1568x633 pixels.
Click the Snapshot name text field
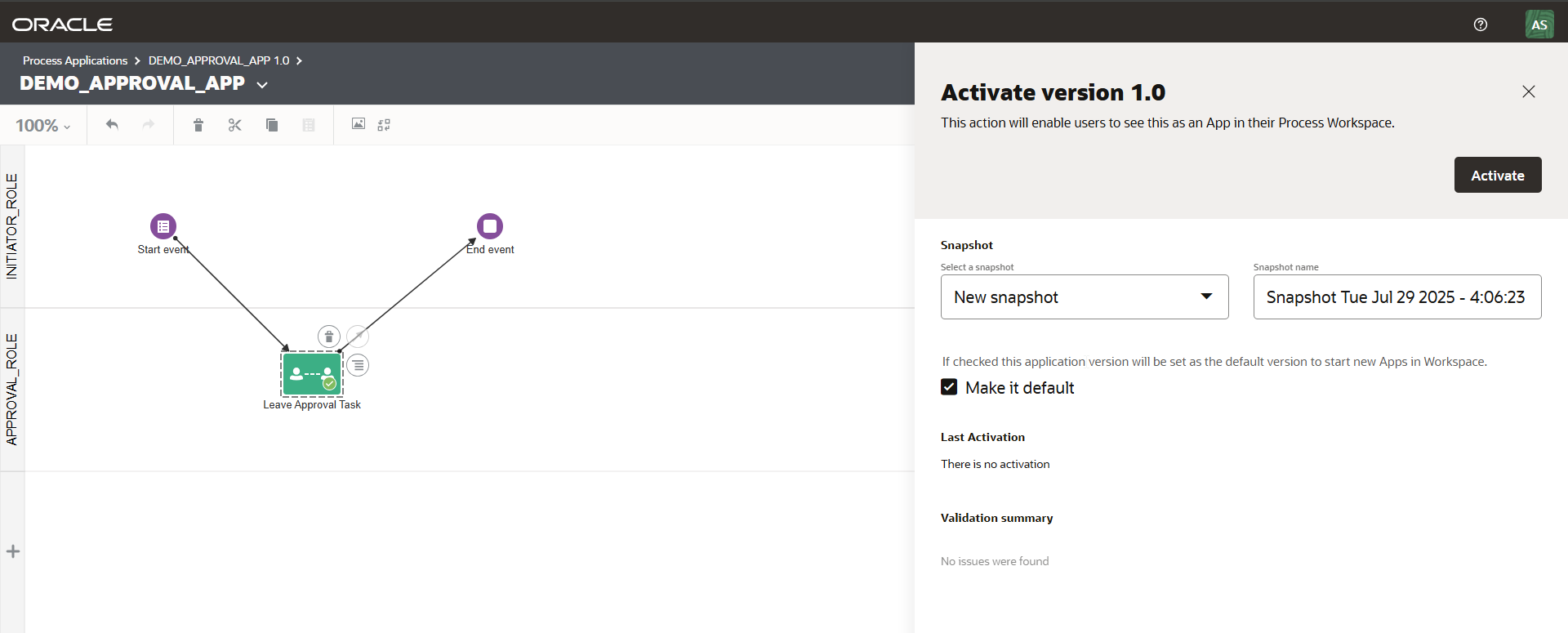pyautogui.click(x=1396, y=297)
